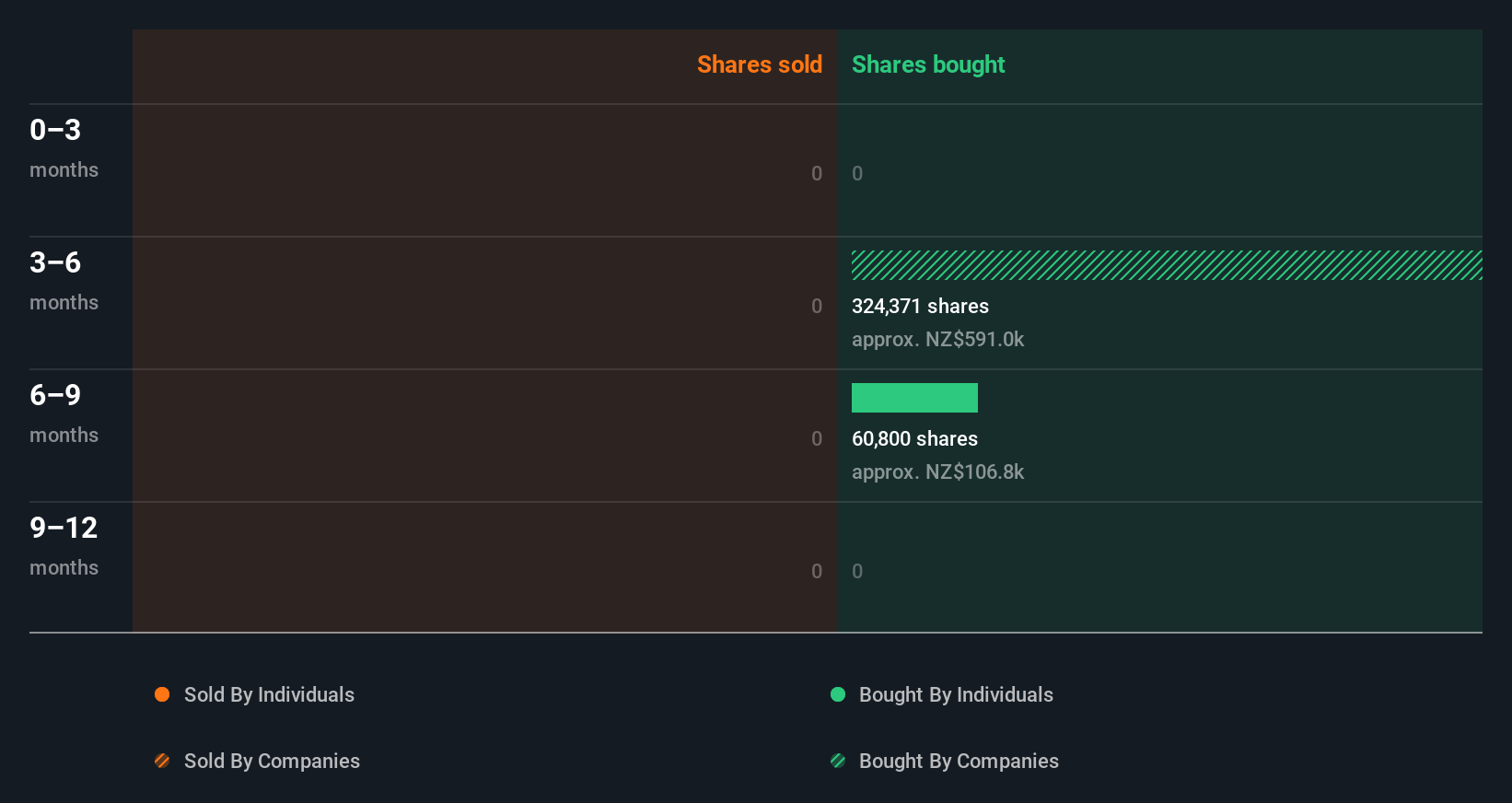The width and height of the screenshot is (1512, 803).
Task: Click the 324,371 shares value
Action: point(920,306)
